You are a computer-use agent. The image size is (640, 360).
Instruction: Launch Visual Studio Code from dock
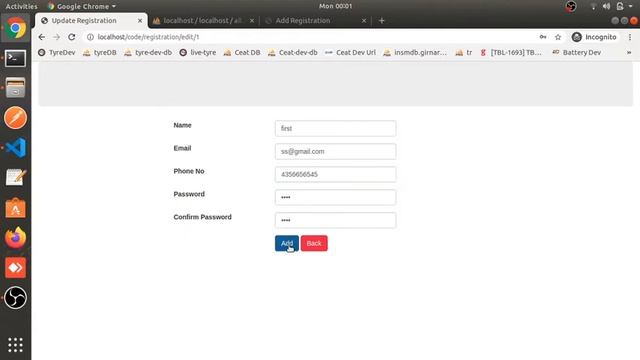(x=16, y=148)
